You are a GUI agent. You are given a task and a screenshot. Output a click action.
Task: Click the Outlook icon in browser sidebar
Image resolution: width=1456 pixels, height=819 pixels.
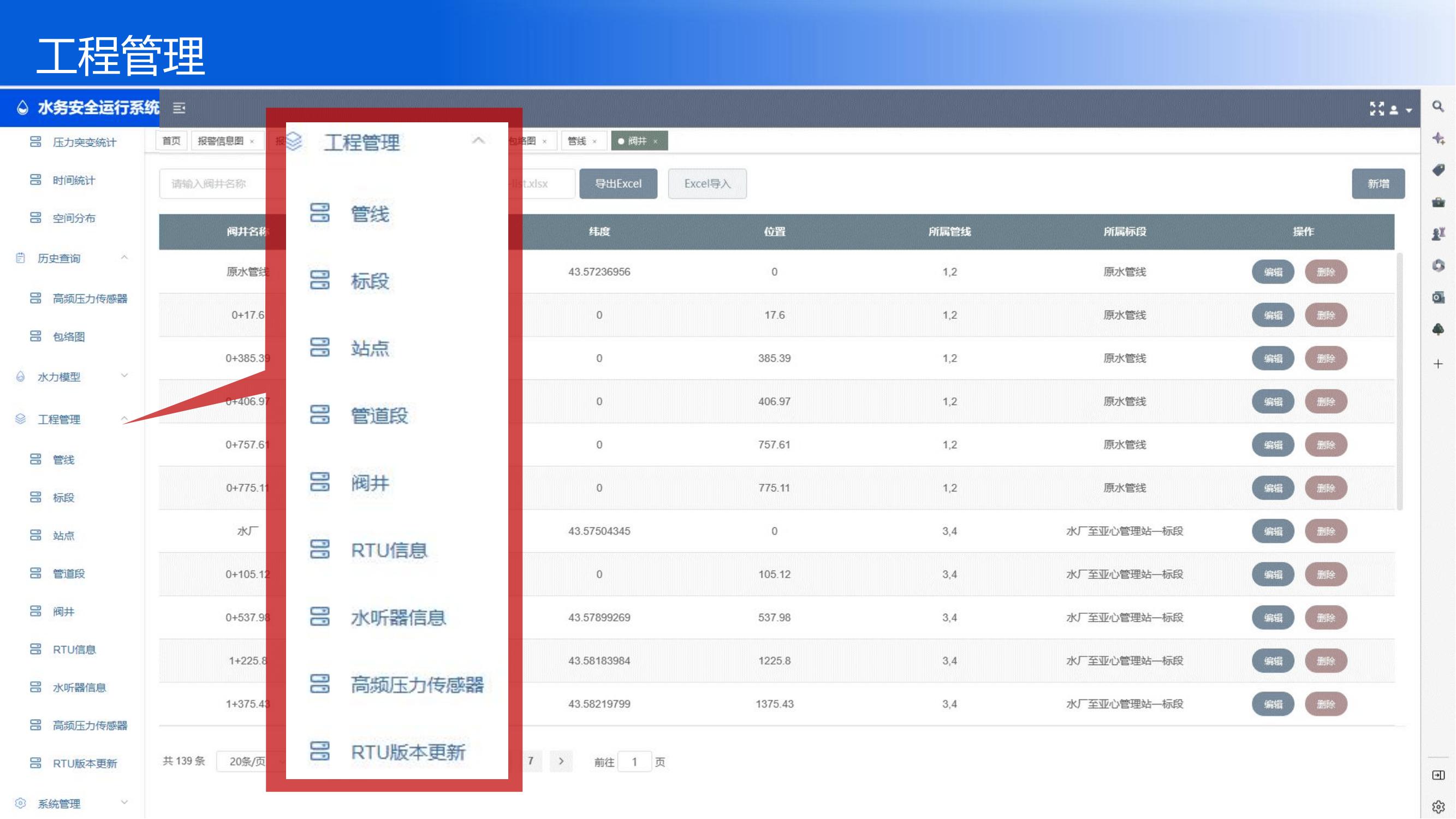[1438, 298]
